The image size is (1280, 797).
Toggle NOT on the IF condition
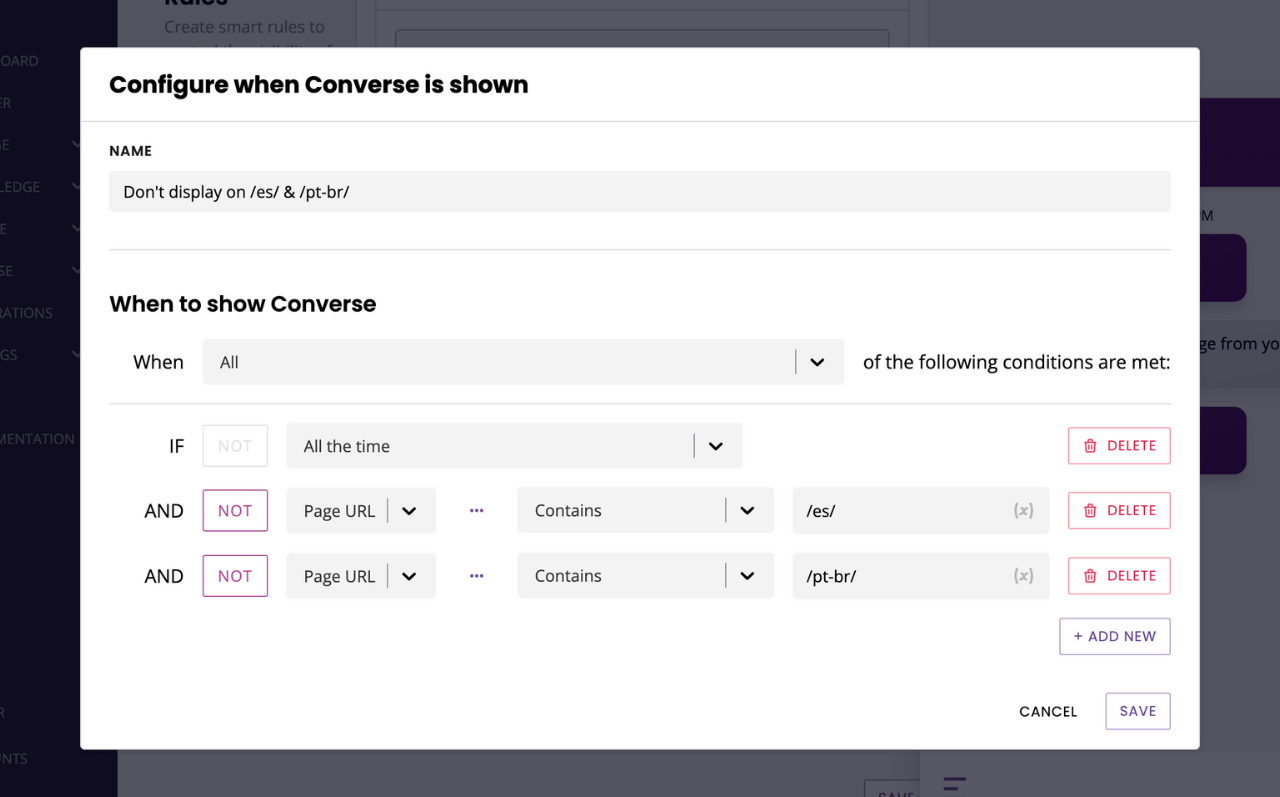[x=235, y=446]
